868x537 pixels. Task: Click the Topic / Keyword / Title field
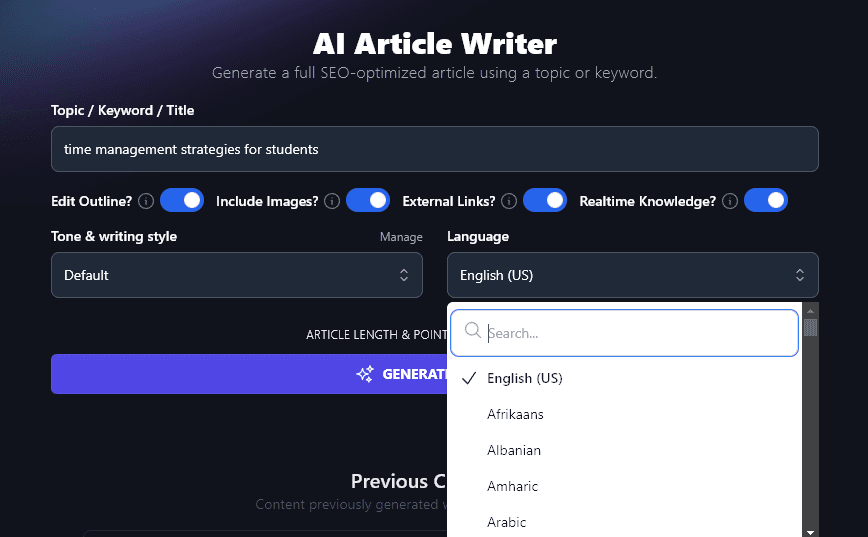pos(435,149)
